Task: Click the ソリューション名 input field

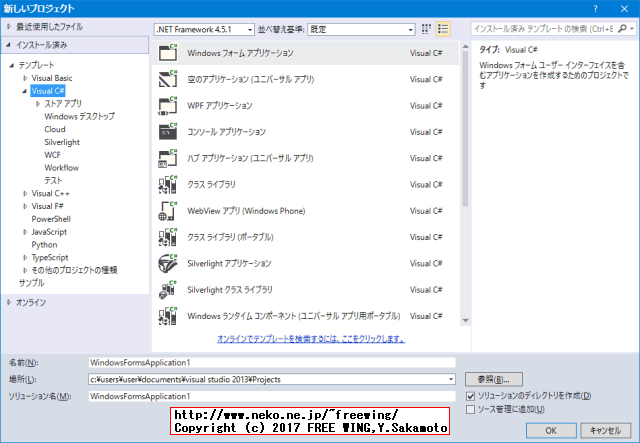Action: pos(272,396)
